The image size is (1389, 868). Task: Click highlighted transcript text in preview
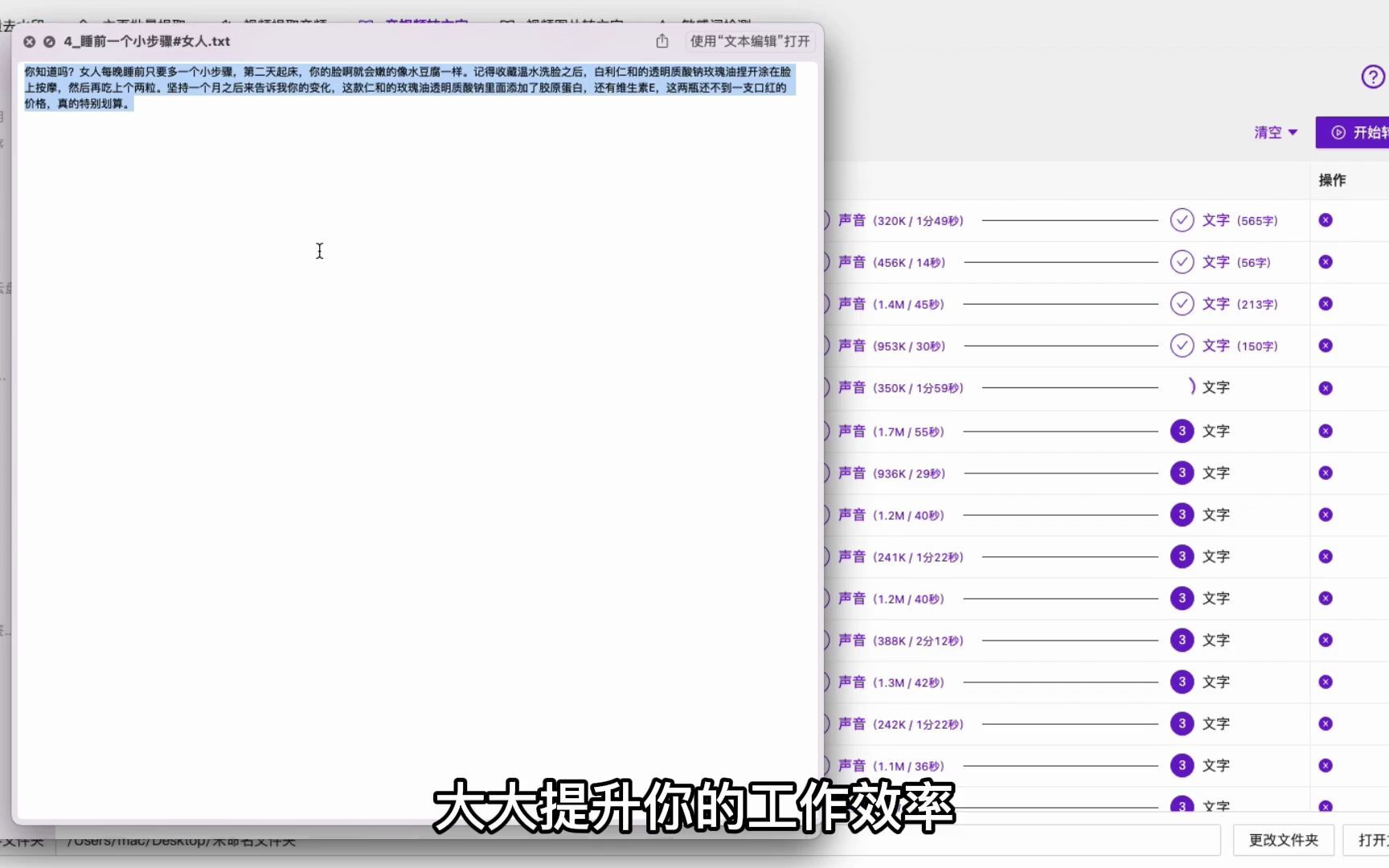[x=408, y=88]
